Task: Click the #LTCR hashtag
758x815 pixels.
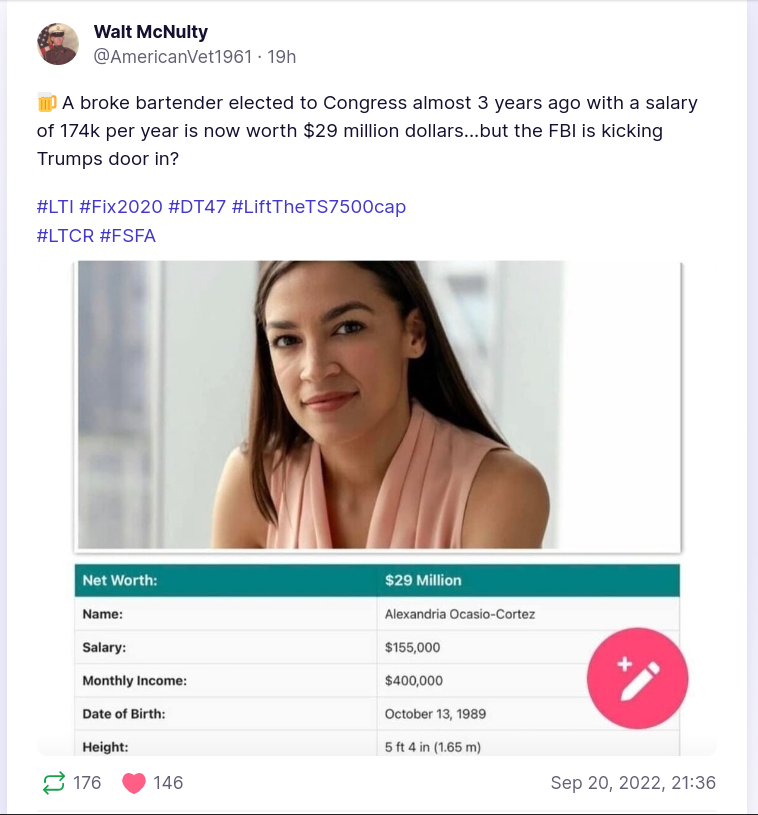Action: pos(65,236)
